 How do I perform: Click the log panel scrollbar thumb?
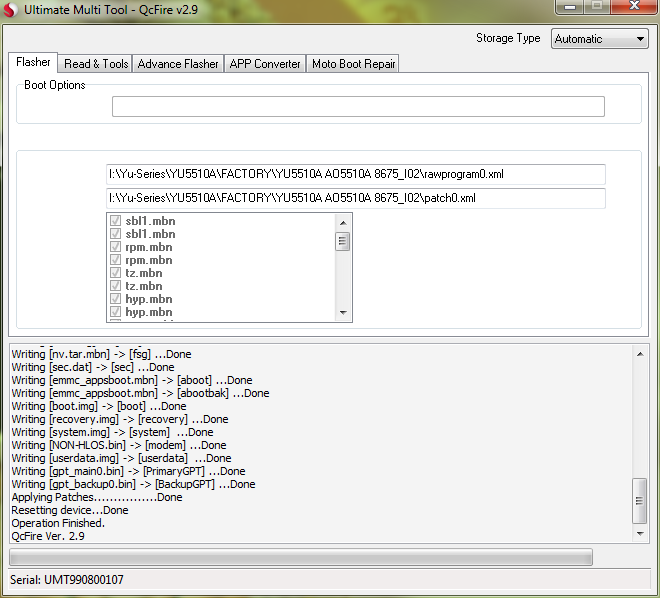tap(640, 501)
